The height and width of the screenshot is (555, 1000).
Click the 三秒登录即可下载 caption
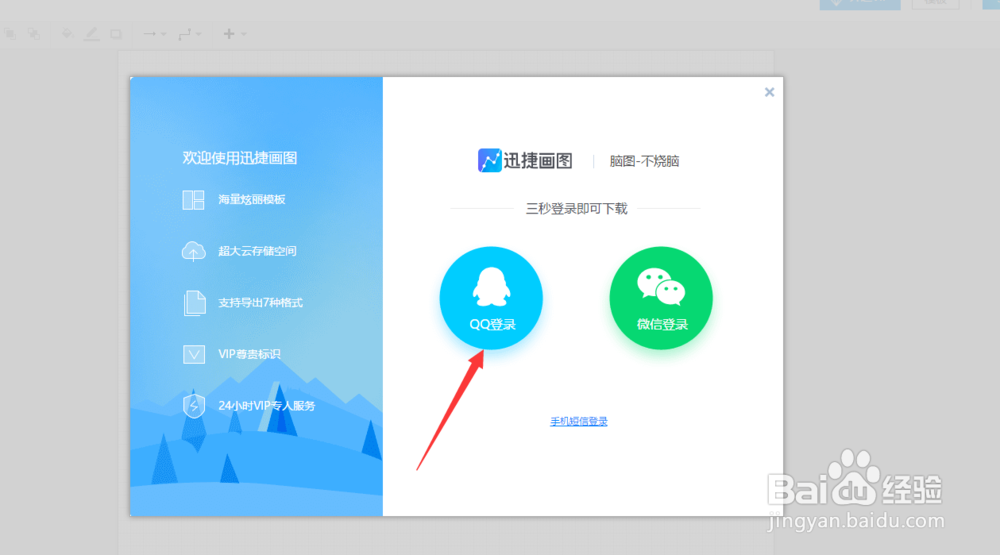[577, 209]
